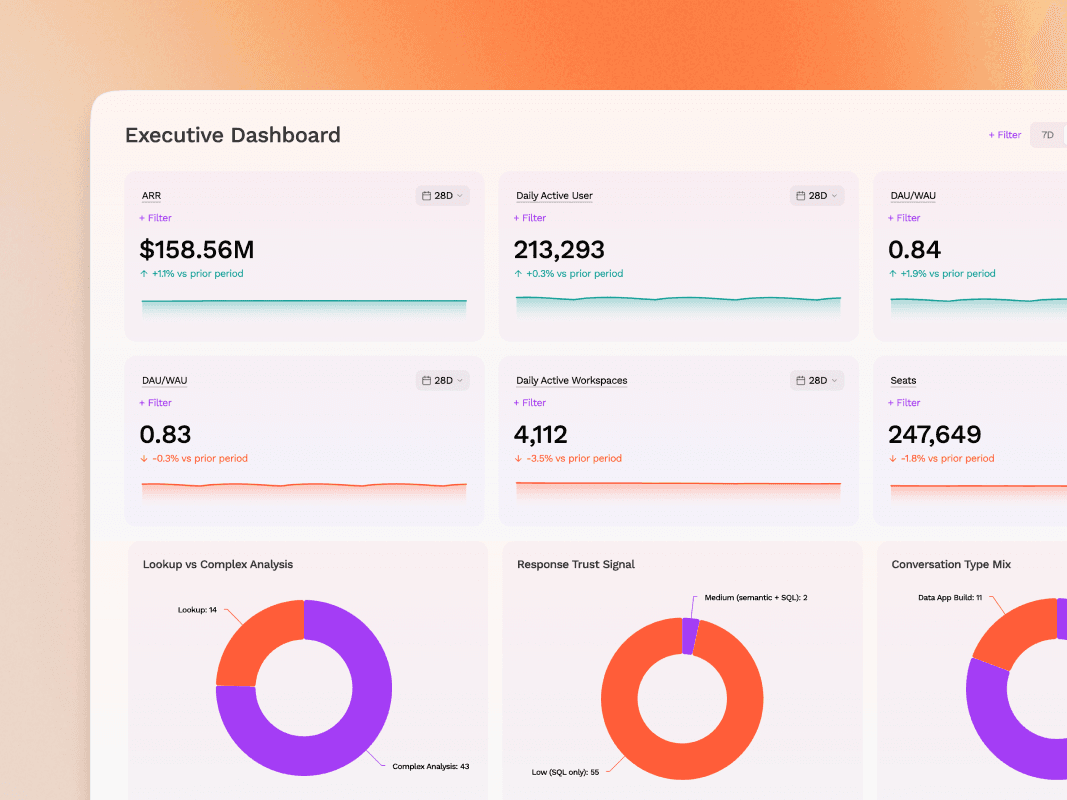Open the 28D dropdown on Daily Active User card
Image resolution: width=1067 pixels, height=800 pixels.
click(817, 196)
